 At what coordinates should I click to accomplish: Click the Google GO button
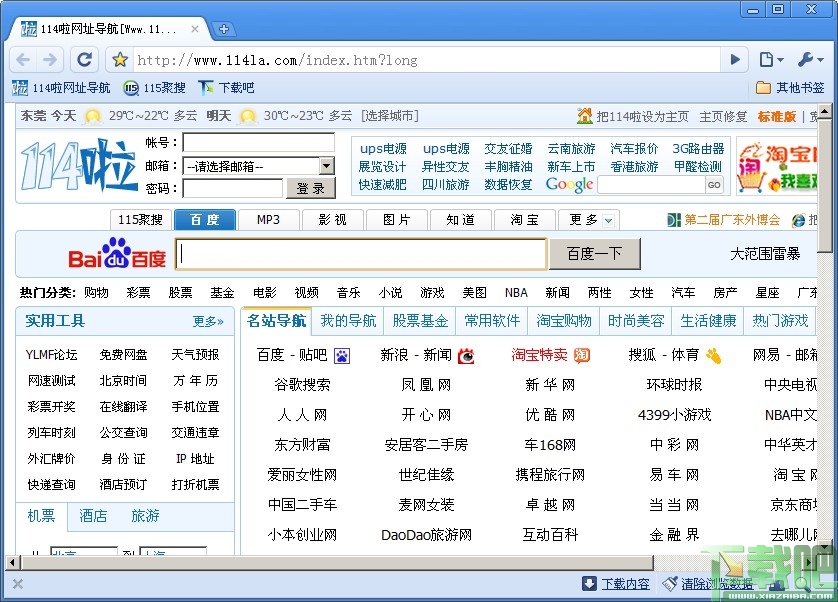714,185
